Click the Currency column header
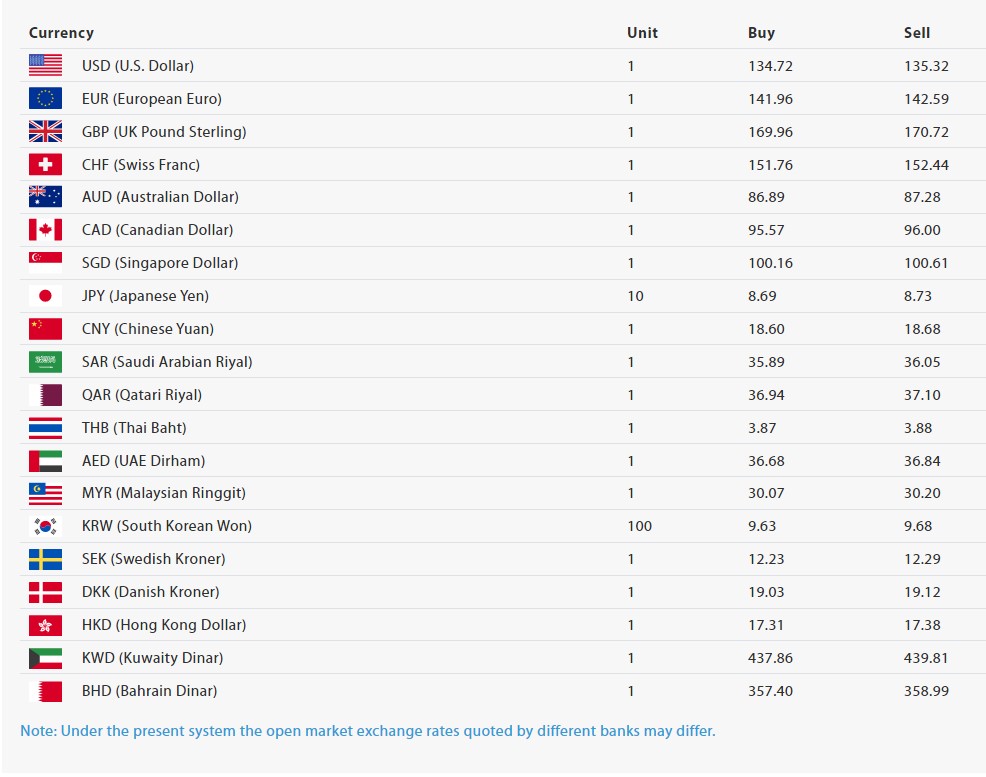986x777 pixels. click(61, 33)
